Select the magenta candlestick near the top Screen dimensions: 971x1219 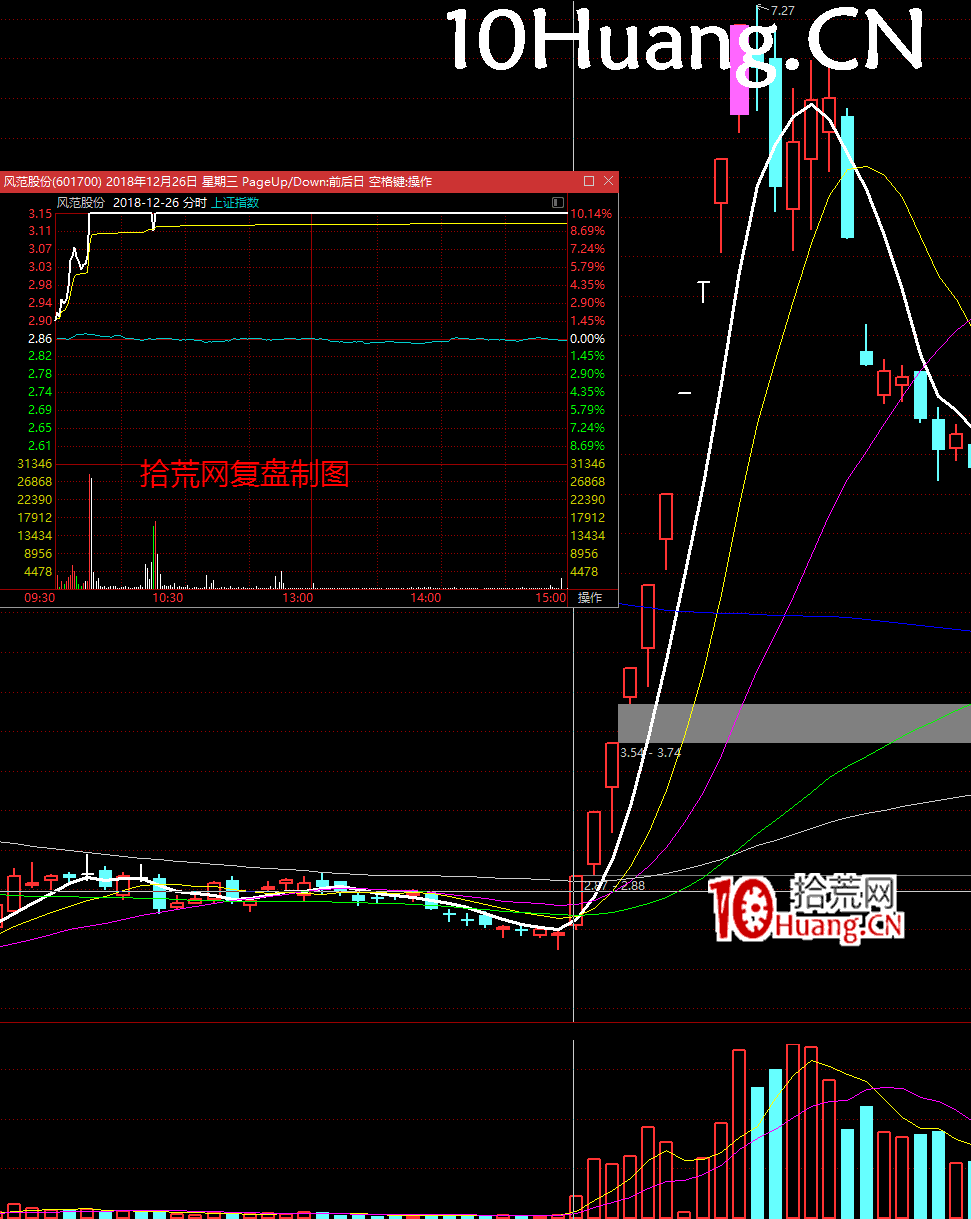(739, 72)
